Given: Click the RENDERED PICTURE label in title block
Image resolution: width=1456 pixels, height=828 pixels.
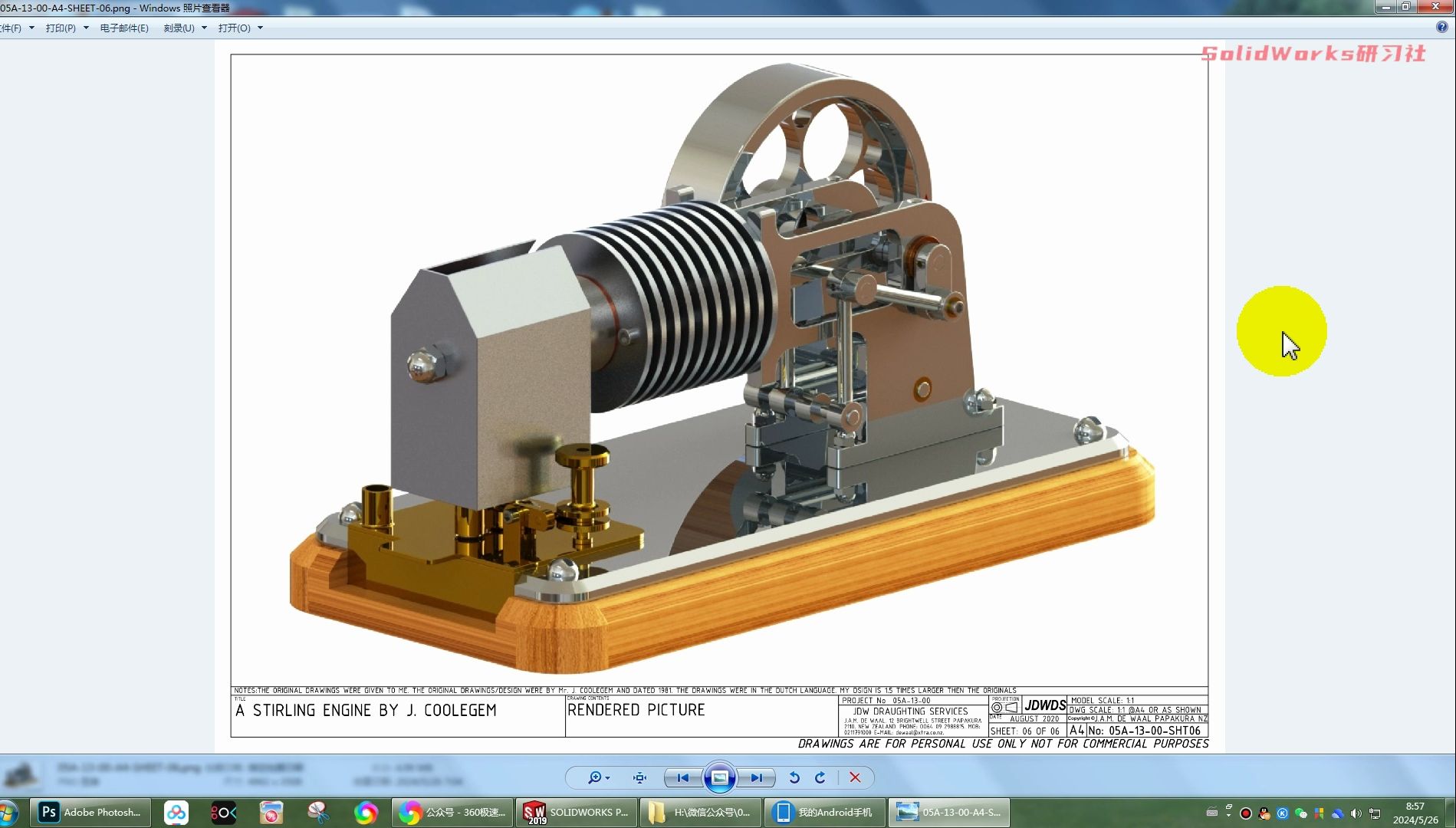Looking at the screenshot, I should [636, 710].
